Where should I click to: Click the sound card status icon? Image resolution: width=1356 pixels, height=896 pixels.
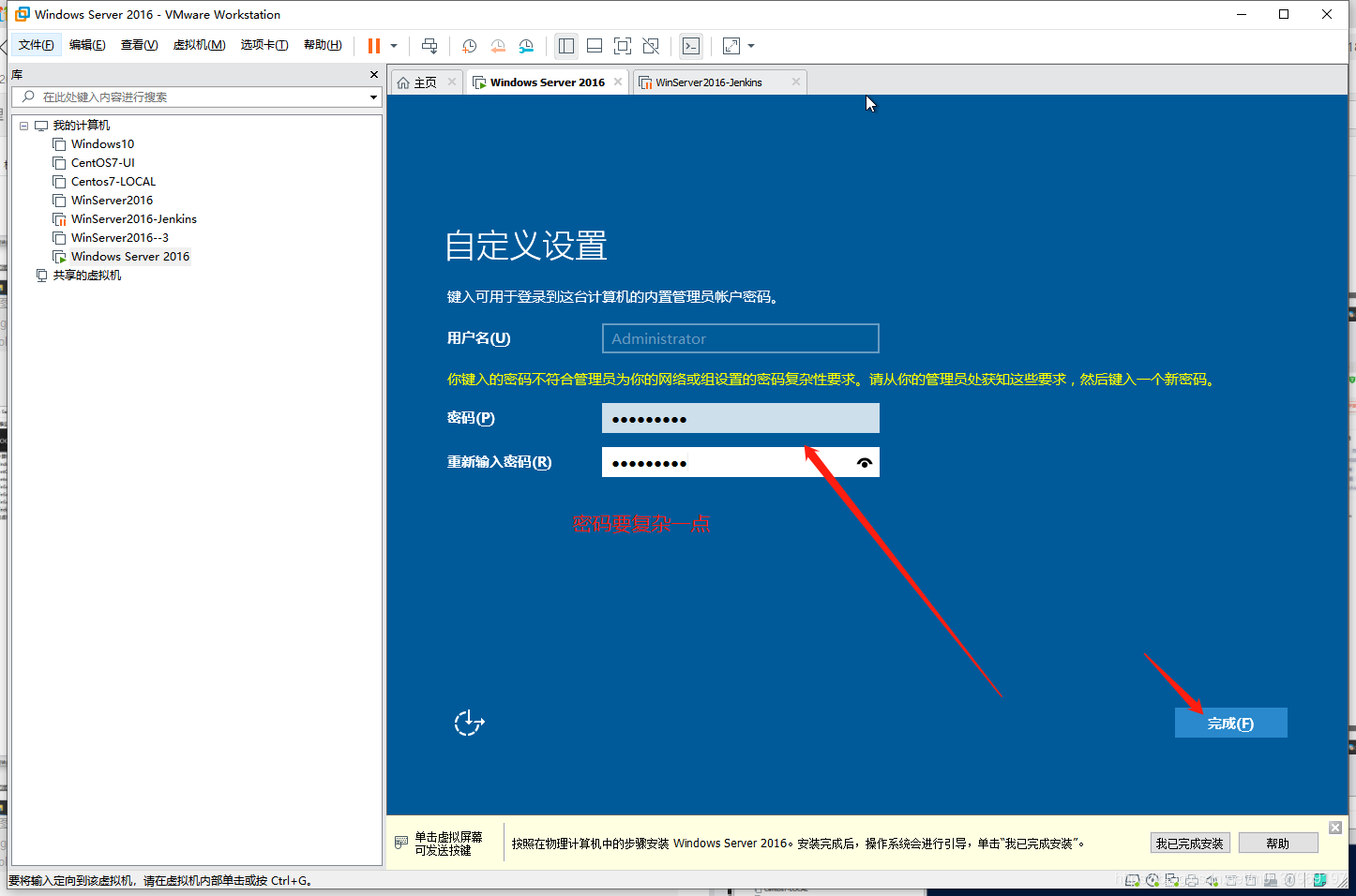(1212, 880)
